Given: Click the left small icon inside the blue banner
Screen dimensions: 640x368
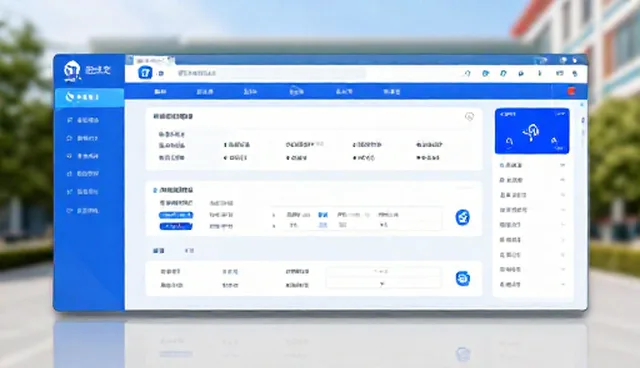Looking at the screenshot, I should click(x=509, y=142).
